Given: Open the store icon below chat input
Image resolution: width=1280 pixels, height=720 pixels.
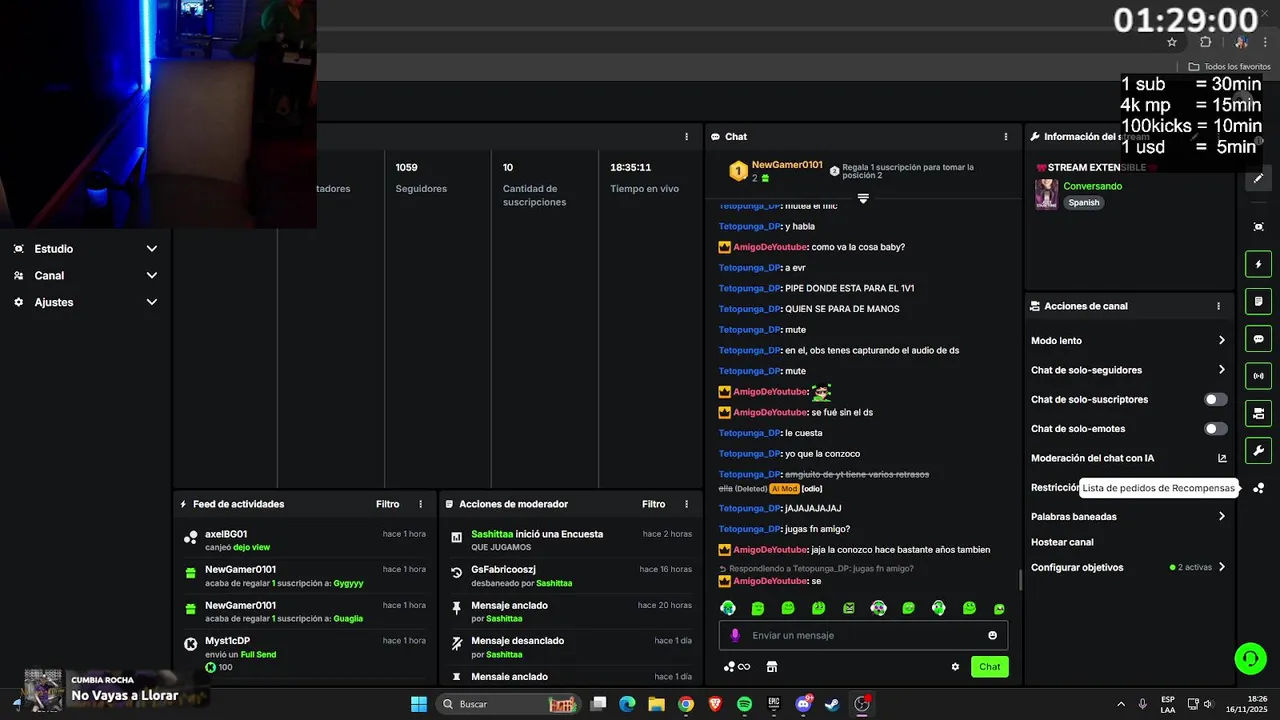Looking at the screenshot, I should (771, 667).
